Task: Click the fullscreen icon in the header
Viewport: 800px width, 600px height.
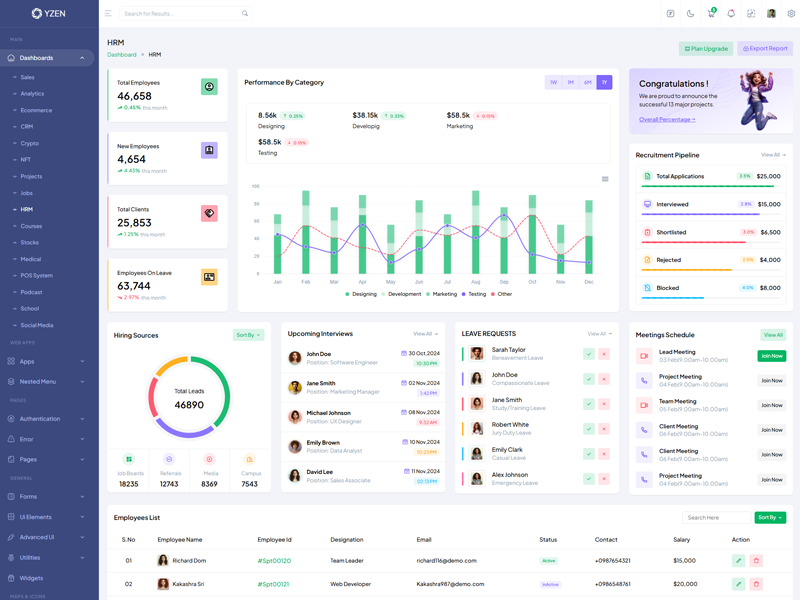Action: [751, 14]
